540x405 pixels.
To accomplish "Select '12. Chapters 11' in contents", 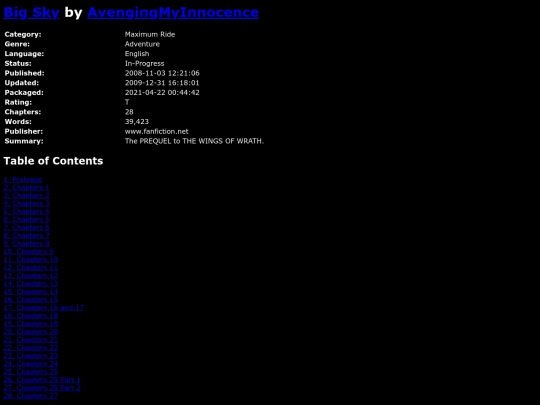I will (31, 268).
